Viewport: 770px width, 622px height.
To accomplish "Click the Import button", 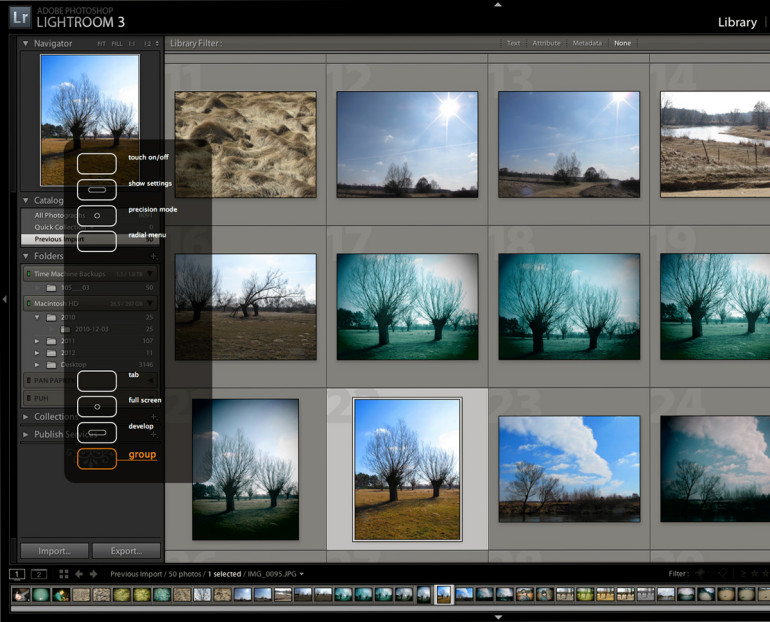I will 55,551.
